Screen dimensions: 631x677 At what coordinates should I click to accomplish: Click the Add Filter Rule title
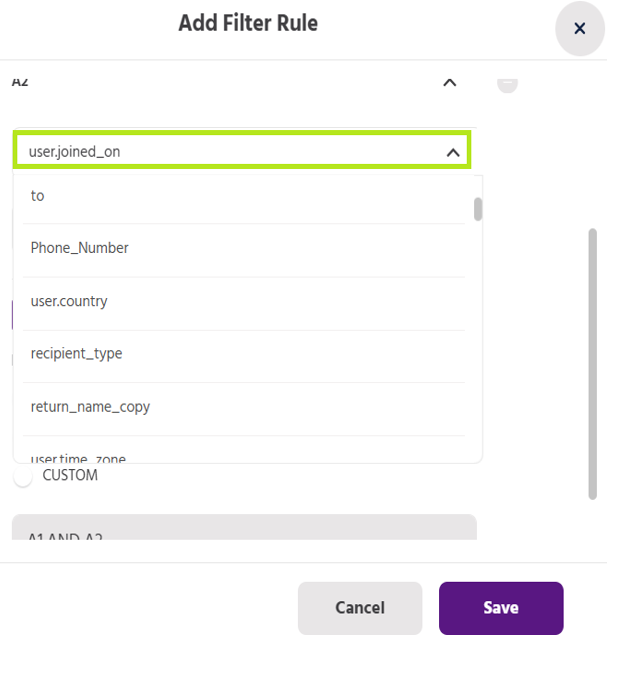248,23
